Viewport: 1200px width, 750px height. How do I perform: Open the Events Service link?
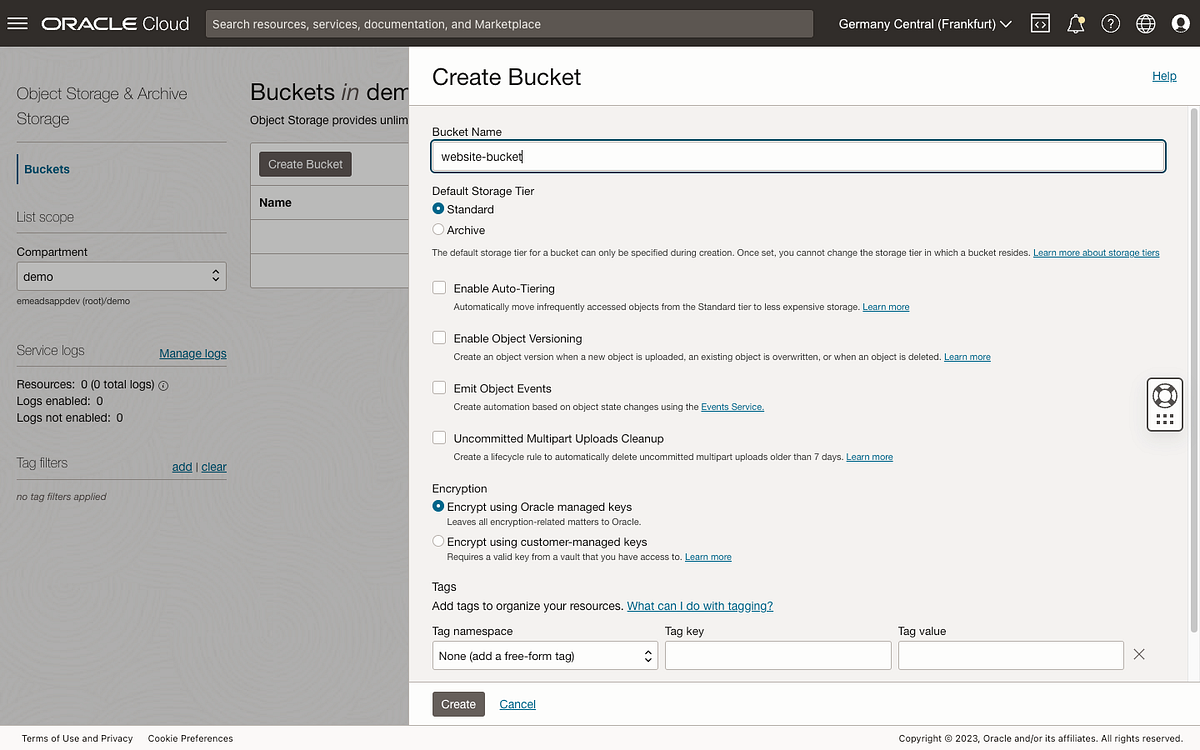[733, 407]
